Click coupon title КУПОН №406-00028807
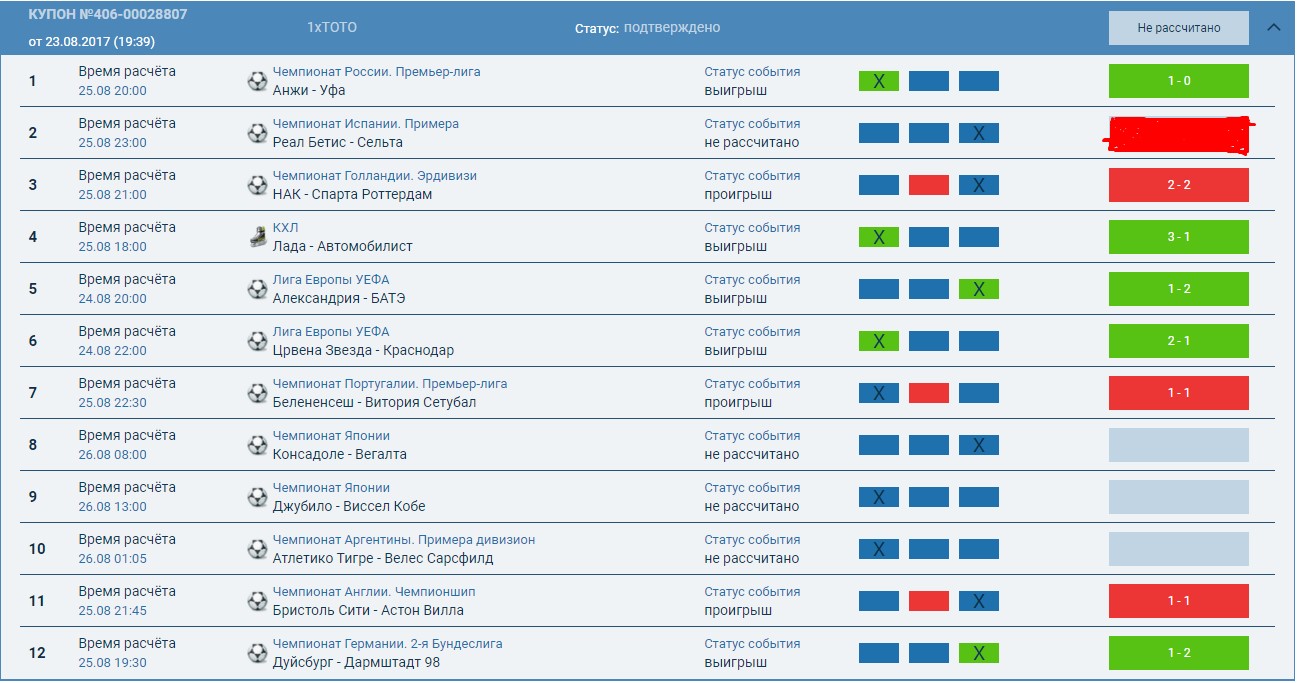The height and width of the screenshot is (683, 1297). click(107, 15)
